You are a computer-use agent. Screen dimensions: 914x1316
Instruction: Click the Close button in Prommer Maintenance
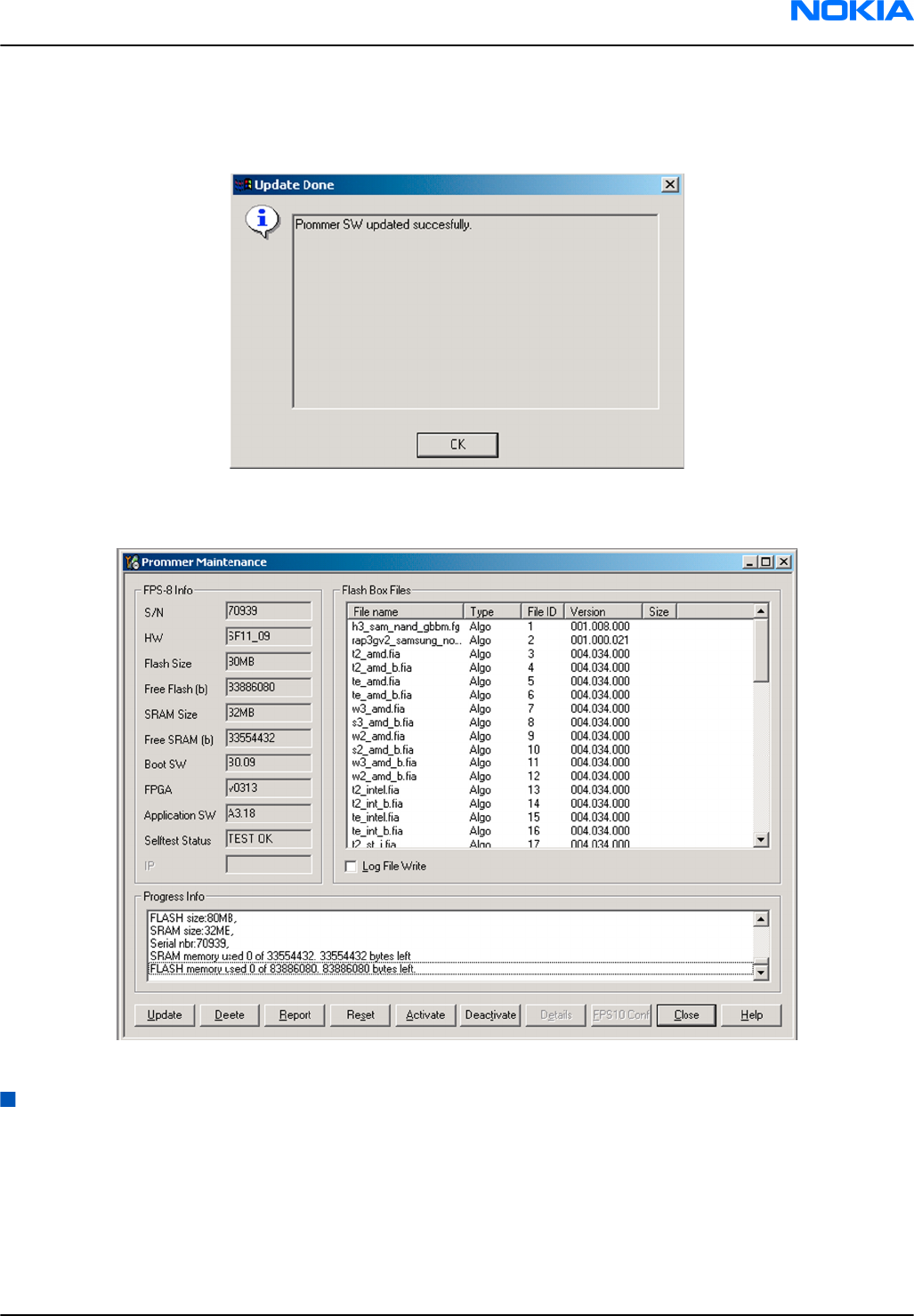pos(686,1015)
